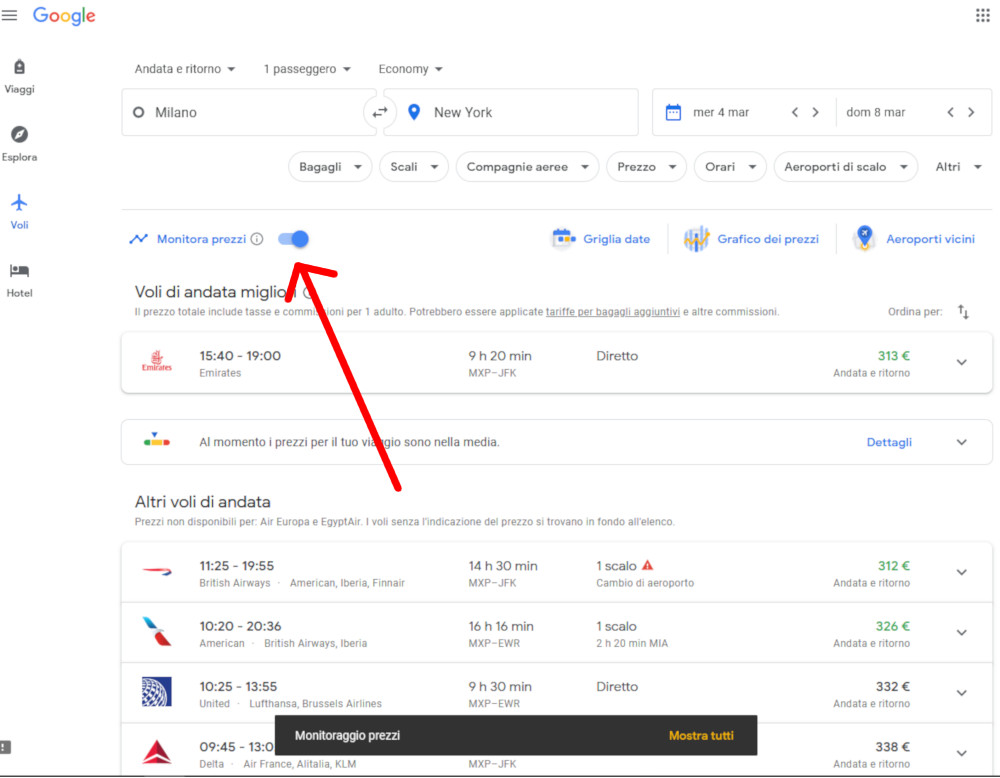Click the Milano origin field

(245, 113)
